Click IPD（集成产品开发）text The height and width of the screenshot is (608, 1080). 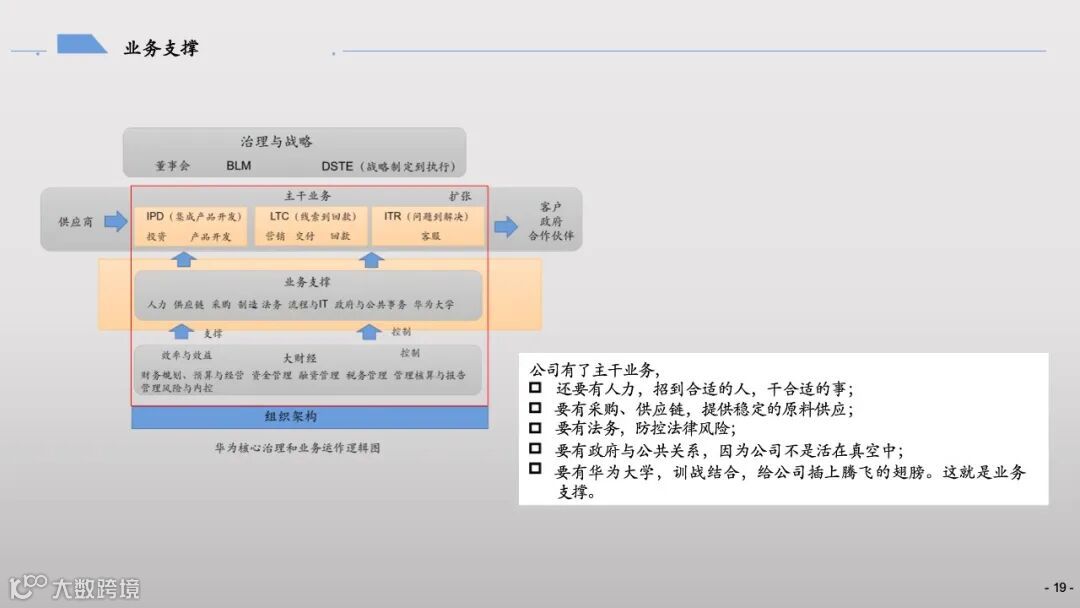[194, 216]
